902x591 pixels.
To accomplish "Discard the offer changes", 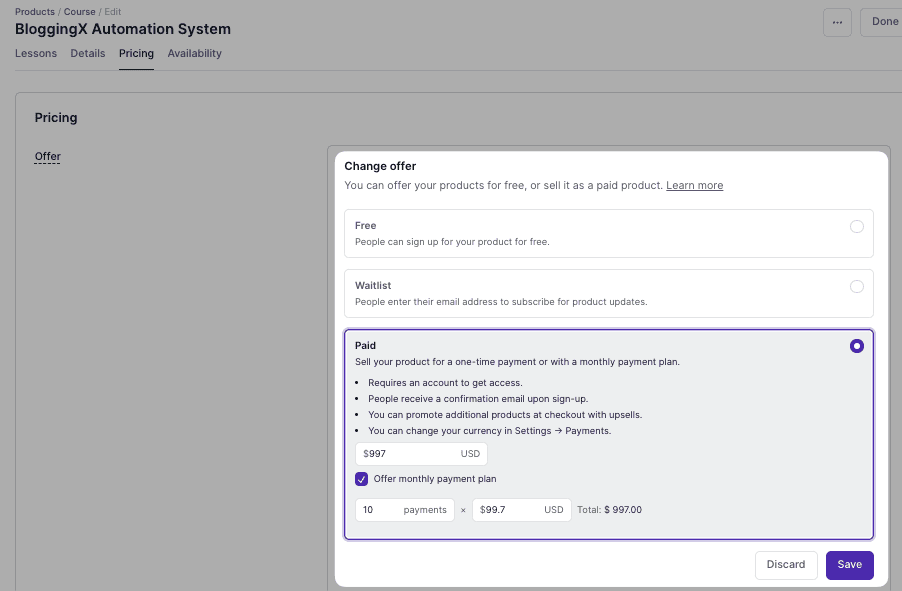I will tap(786, 565).
